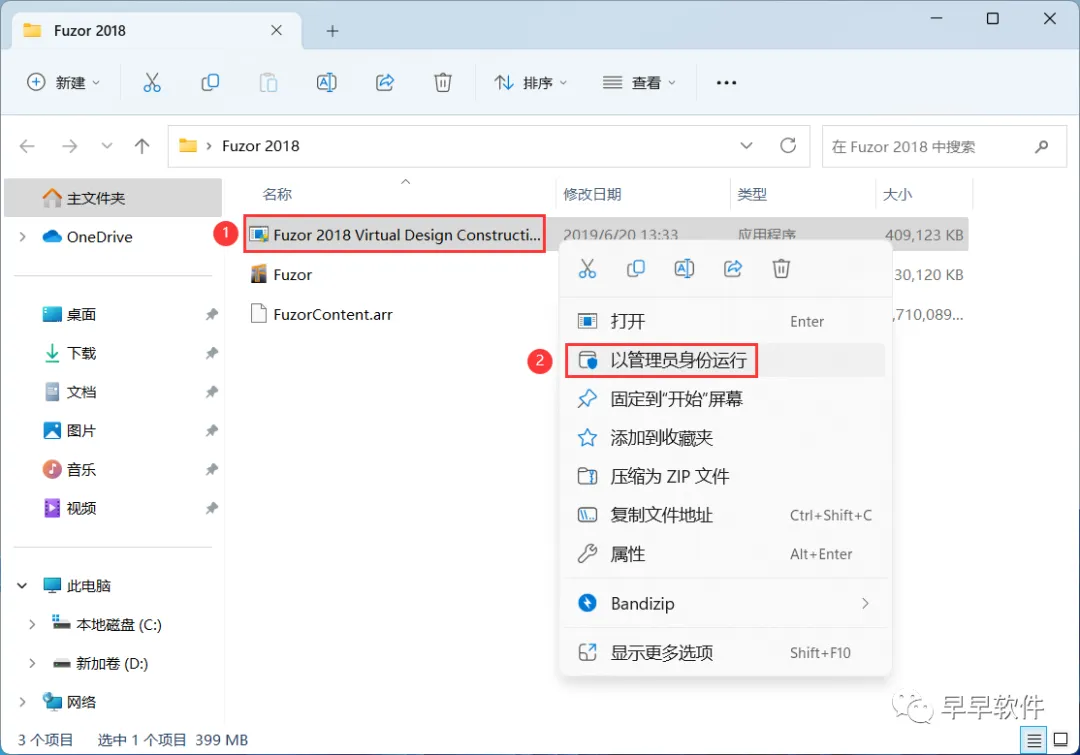Open the toolbar three-dot more options
The width and height of the screenshot is (1080, 755).
tap(726, 83)
